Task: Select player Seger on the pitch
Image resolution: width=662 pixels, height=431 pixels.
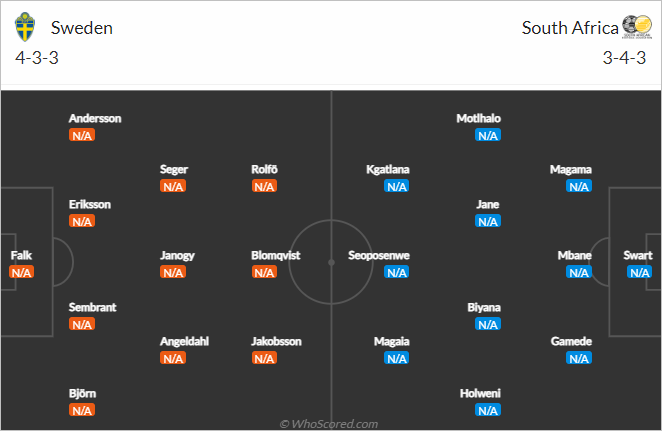Action: click(174, 169)
